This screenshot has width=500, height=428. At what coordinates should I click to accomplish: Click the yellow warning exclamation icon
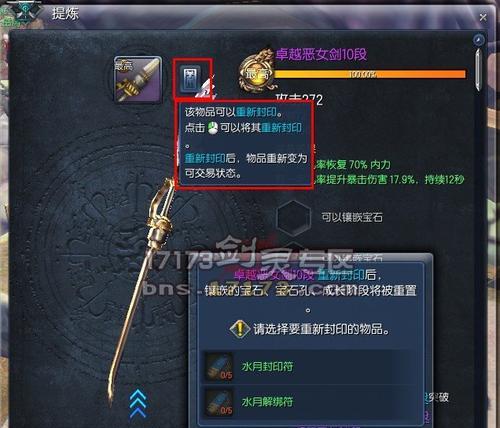point(240,329)
